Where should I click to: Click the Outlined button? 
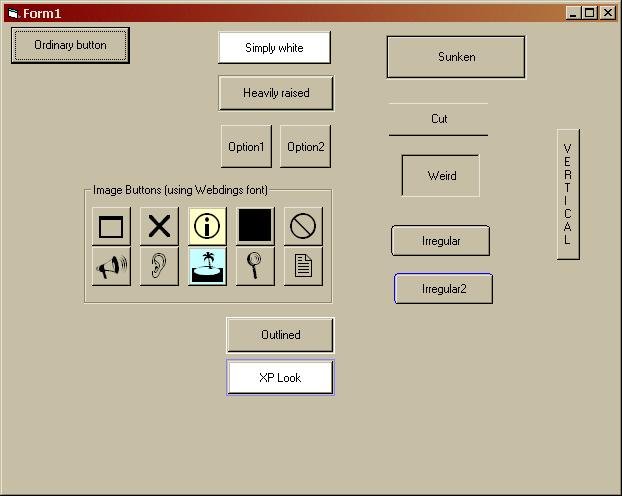tap(280, 335)
